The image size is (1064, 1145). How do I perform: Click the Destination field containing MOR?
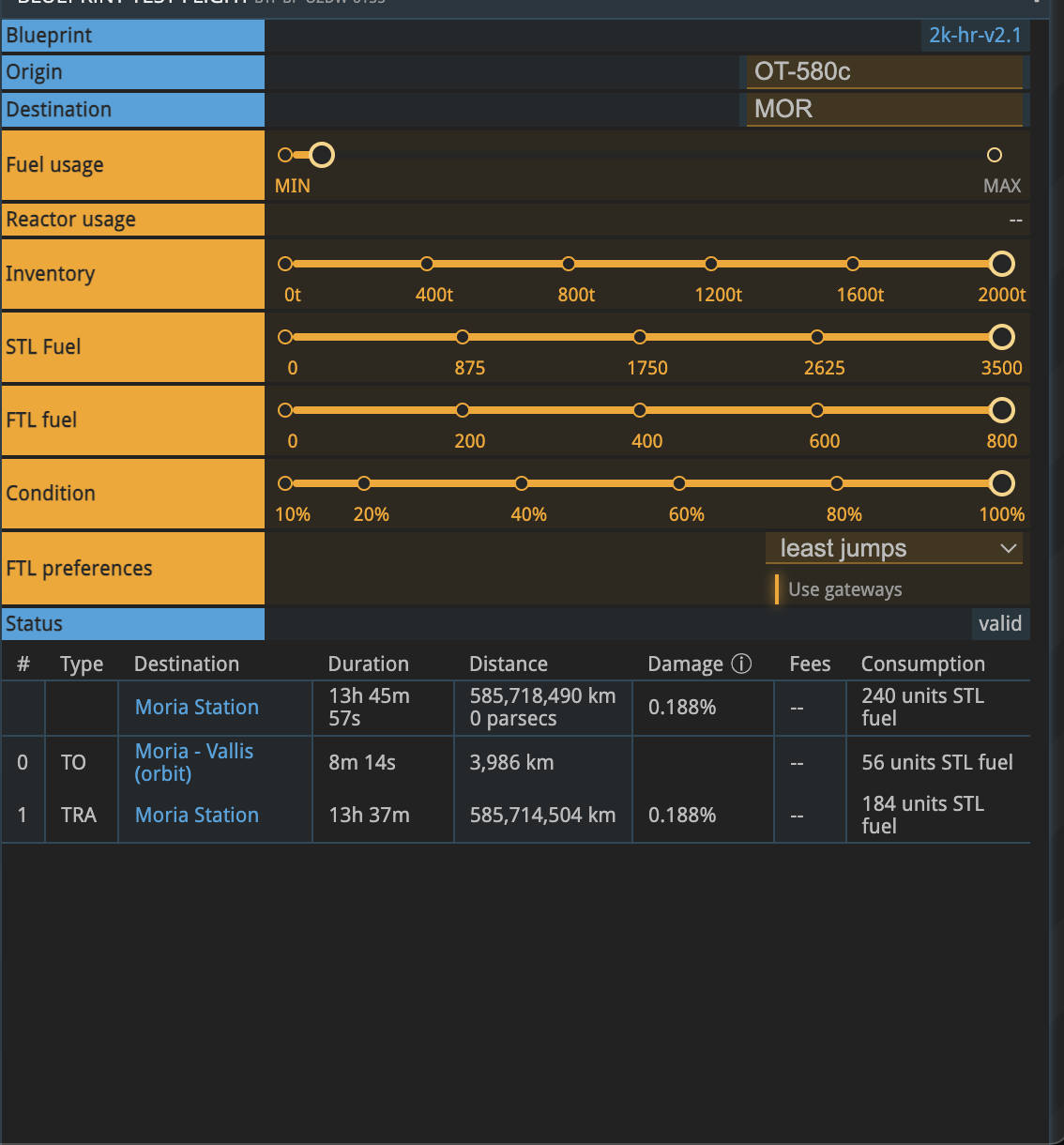click(x=884, y=109)
